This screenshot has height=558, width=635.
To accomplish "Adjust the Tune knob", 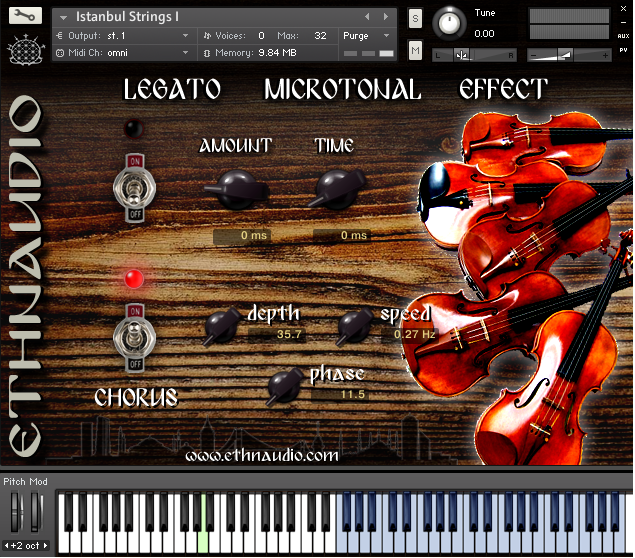I will coord(449,23).
